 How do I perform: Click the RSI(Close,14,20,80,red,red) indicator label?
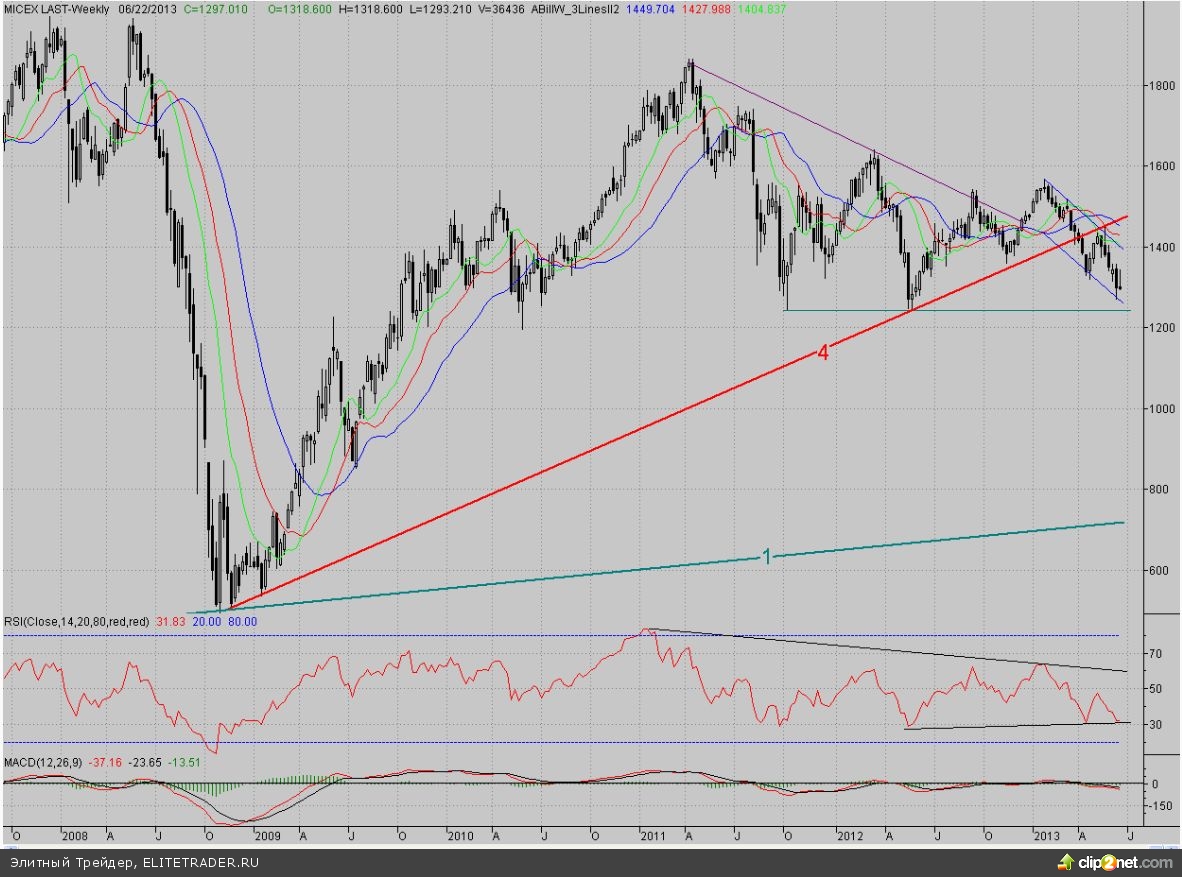pos(76,621)
